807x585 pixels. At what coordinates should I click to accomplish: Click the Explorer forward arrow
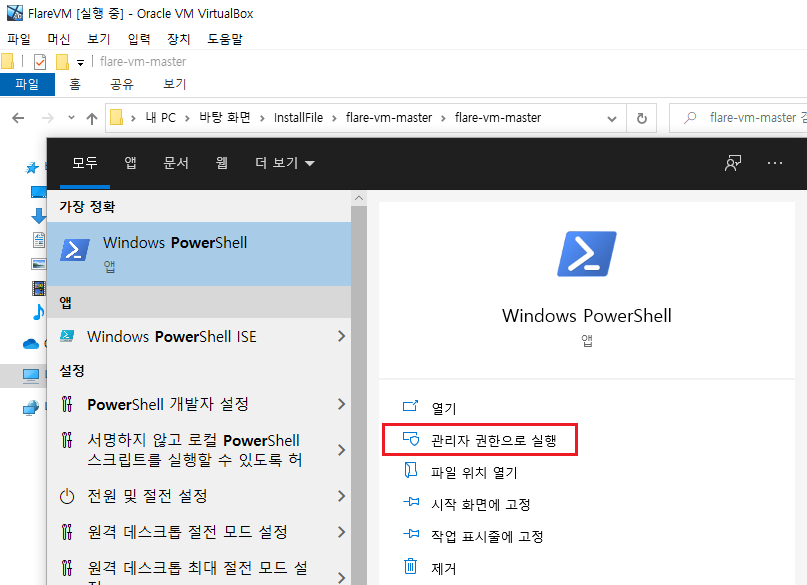[47, 118]
